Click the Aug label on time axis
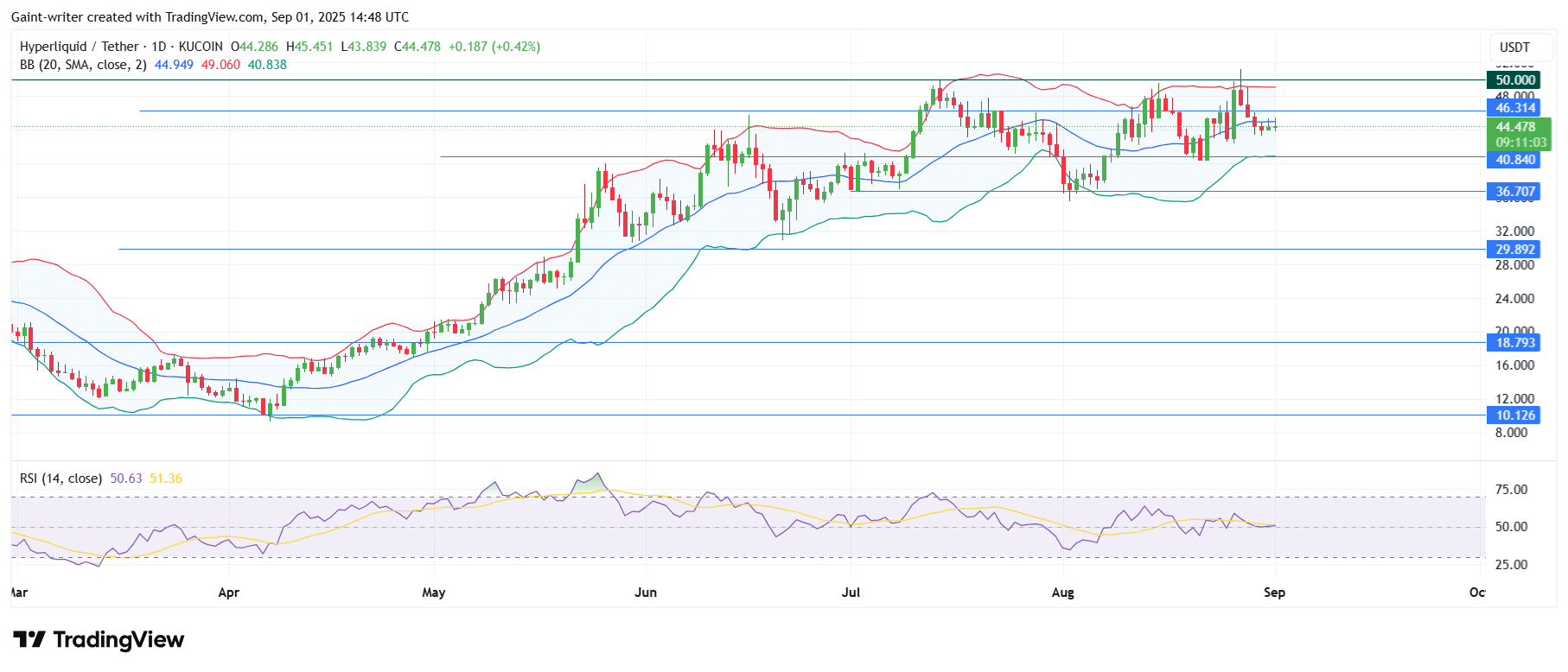 tap(1063, 593)
